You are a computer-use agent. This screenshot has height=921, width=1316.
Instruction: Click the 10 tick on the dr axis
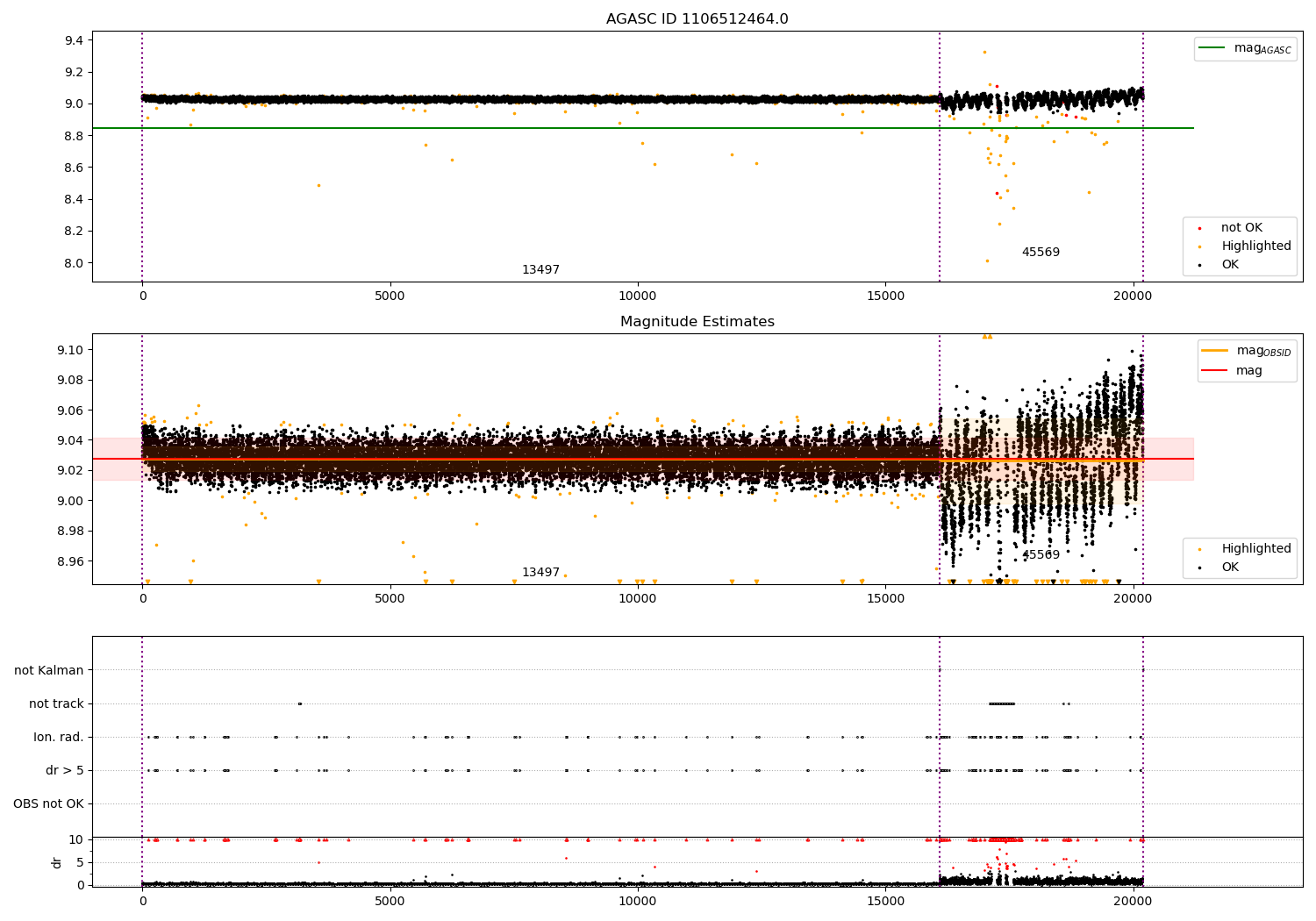(x=76, y=840)
